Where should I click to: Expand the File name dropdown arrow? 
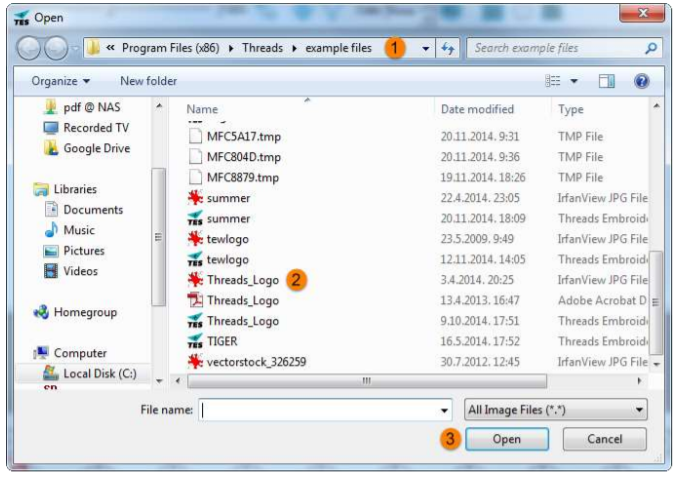tap(444, 410)
